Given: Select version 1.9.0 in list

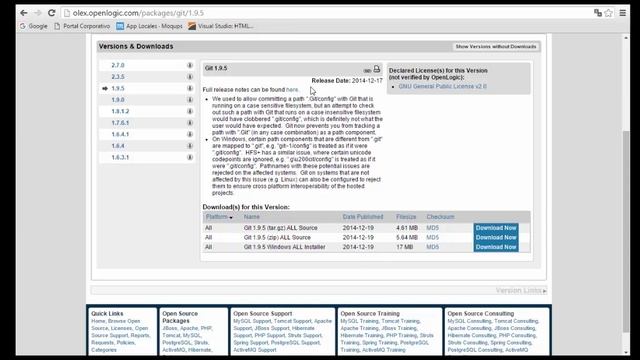Looking at the screenshot, I should click(118, 100).
